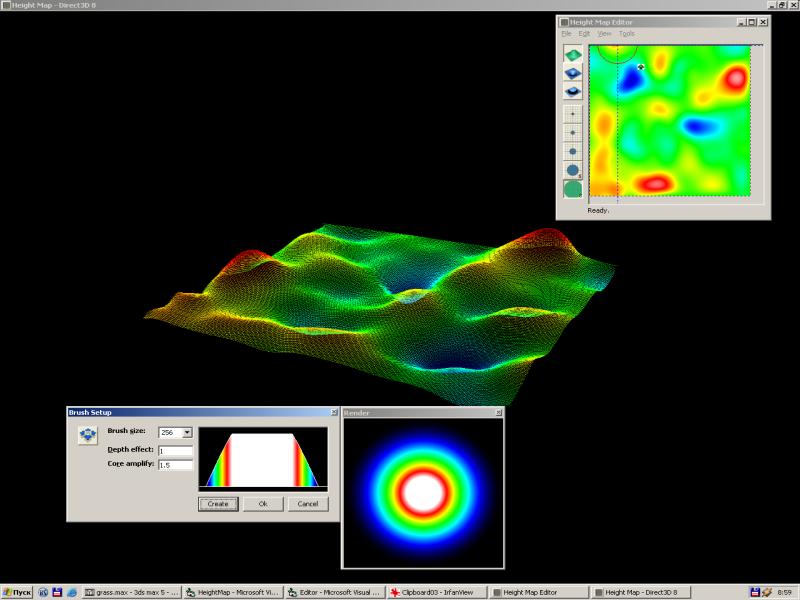This screenshot has width=800, height=600.
Task: Open the Пуск start menu
Action: pos(16,590)
